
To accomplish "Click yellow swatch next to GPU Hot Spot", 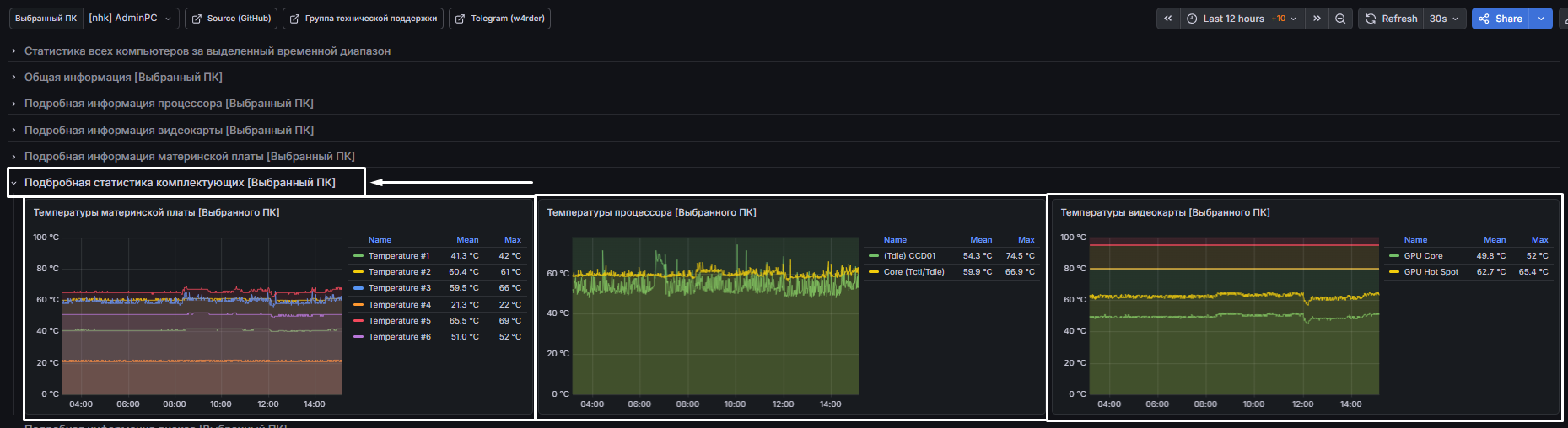I will (x=1394, y=272).
